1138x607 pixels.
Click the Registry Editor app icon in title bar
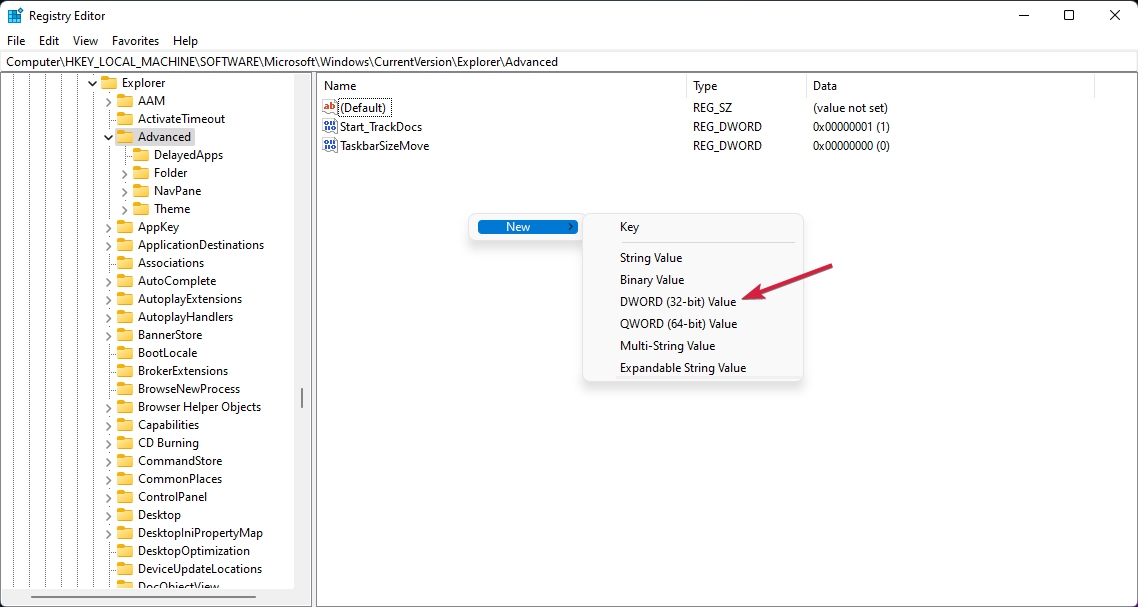coord(15,15)
